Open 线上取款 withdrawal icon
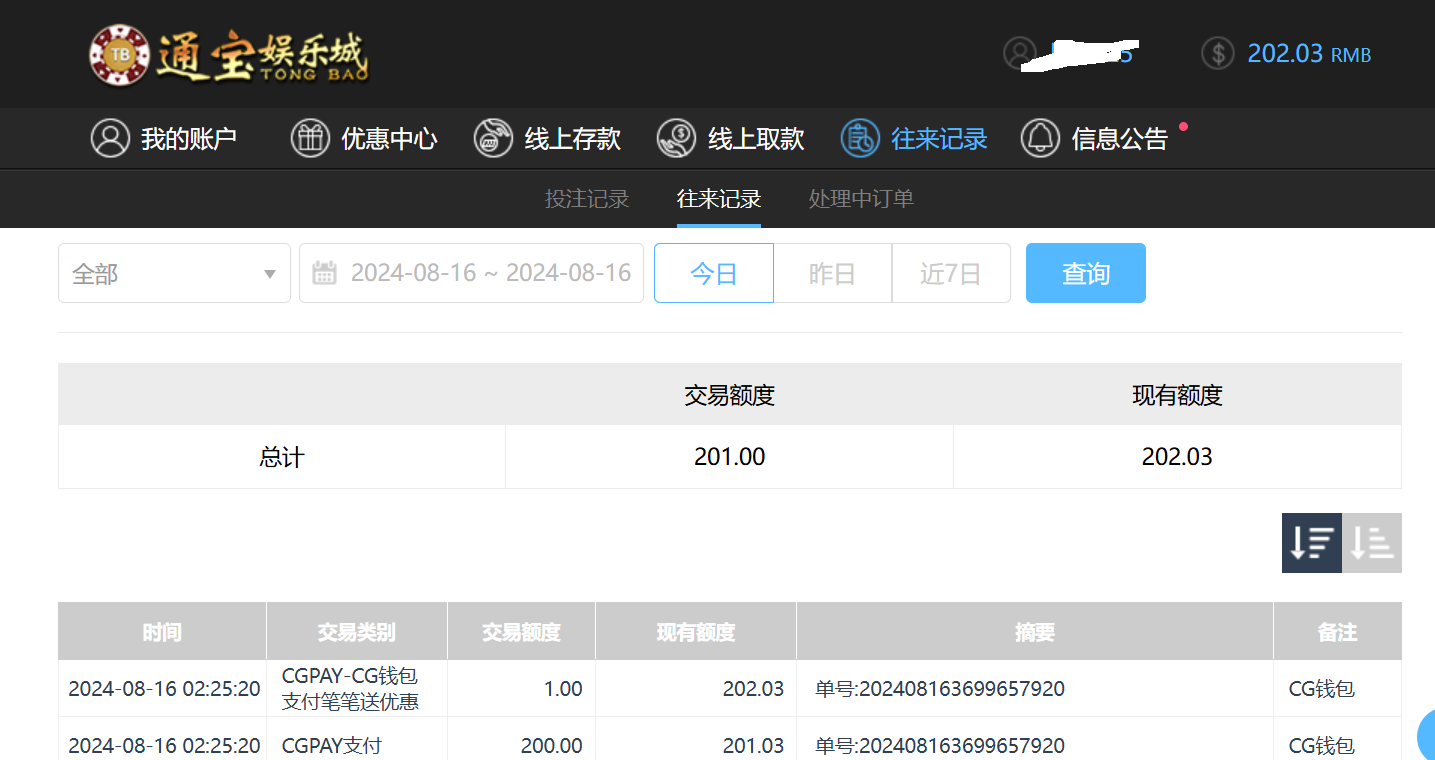The height and width of the screenshot is (760, 1435). pos(677,138)
